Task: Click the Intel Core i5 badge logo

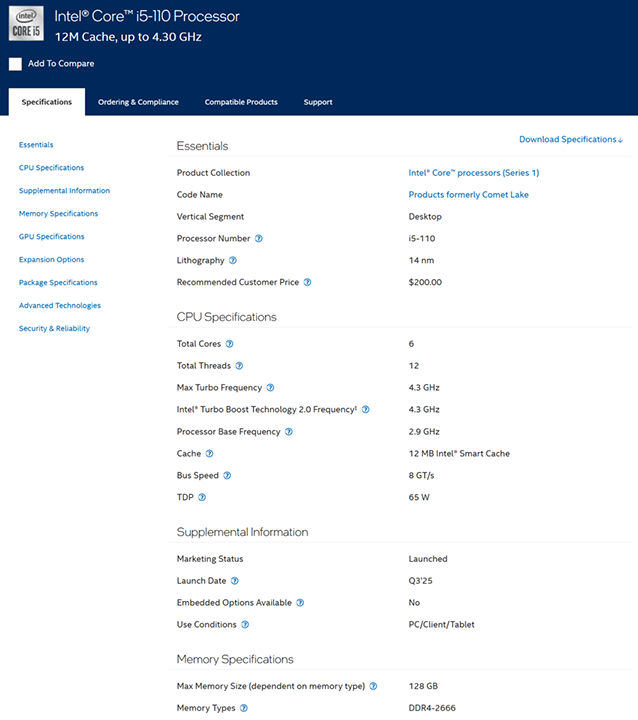Action: [26, 23]
